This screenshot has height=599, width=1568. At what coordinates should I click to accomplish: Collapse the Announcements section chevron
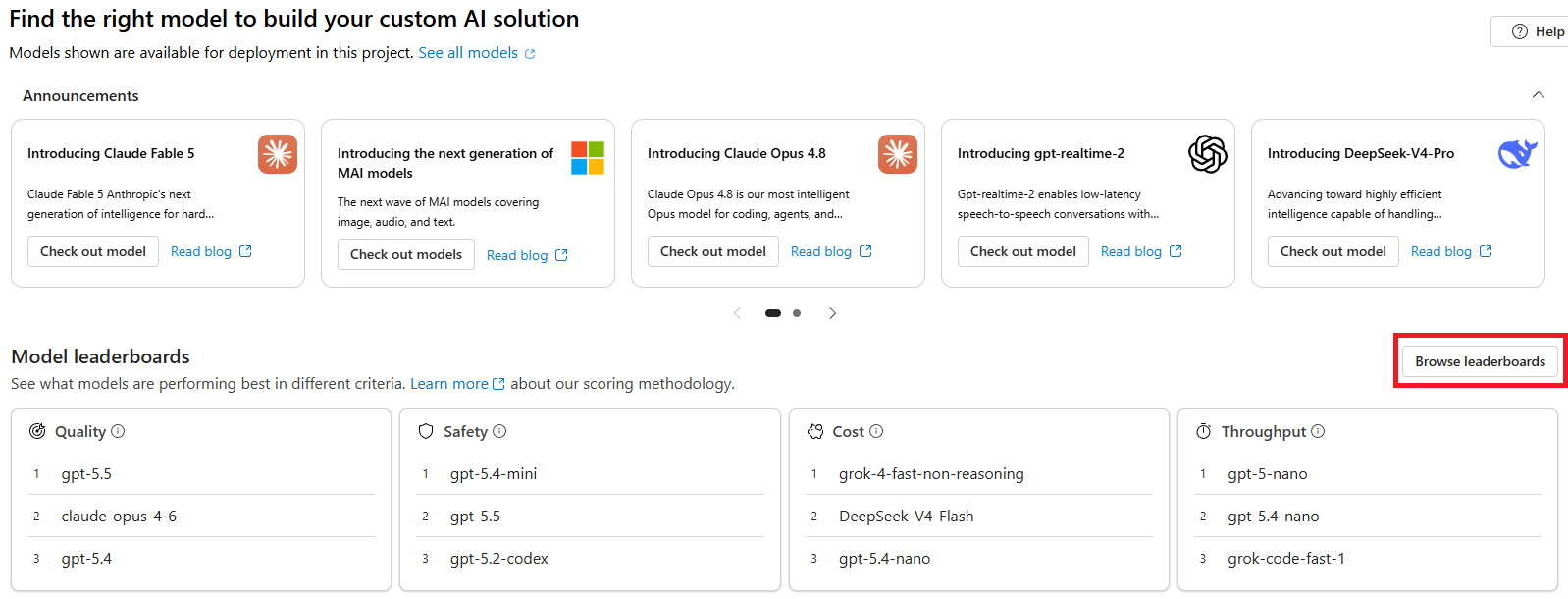click(x=1539, y=95)
